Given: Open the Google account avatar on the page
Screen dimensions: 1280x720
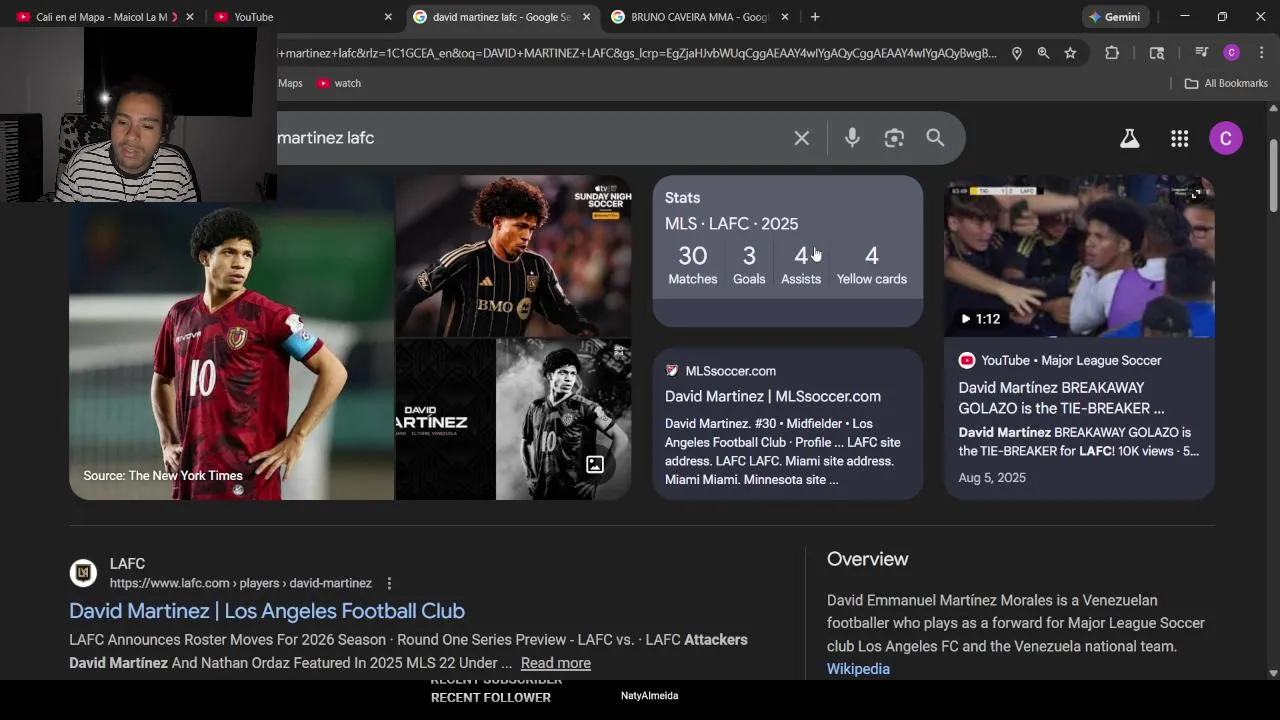Looking at the screenshot, I should point(1226,138).
